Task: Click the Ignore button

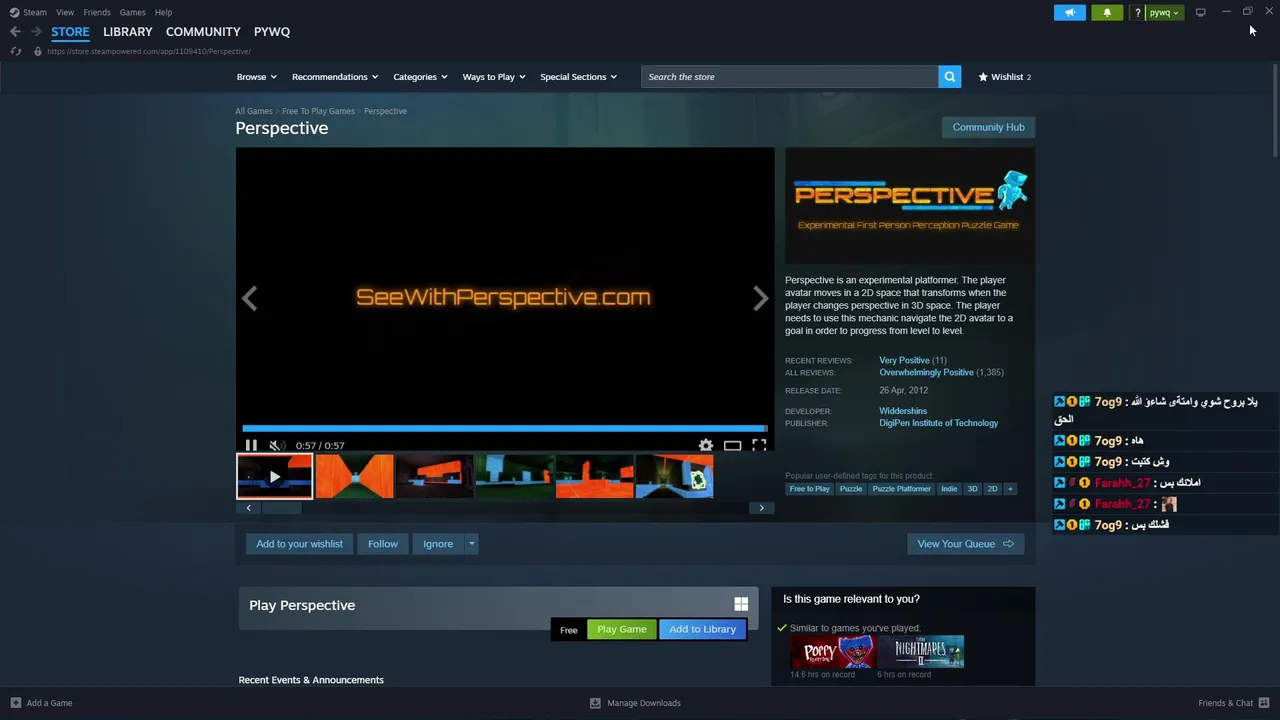Action: point(438,544)
